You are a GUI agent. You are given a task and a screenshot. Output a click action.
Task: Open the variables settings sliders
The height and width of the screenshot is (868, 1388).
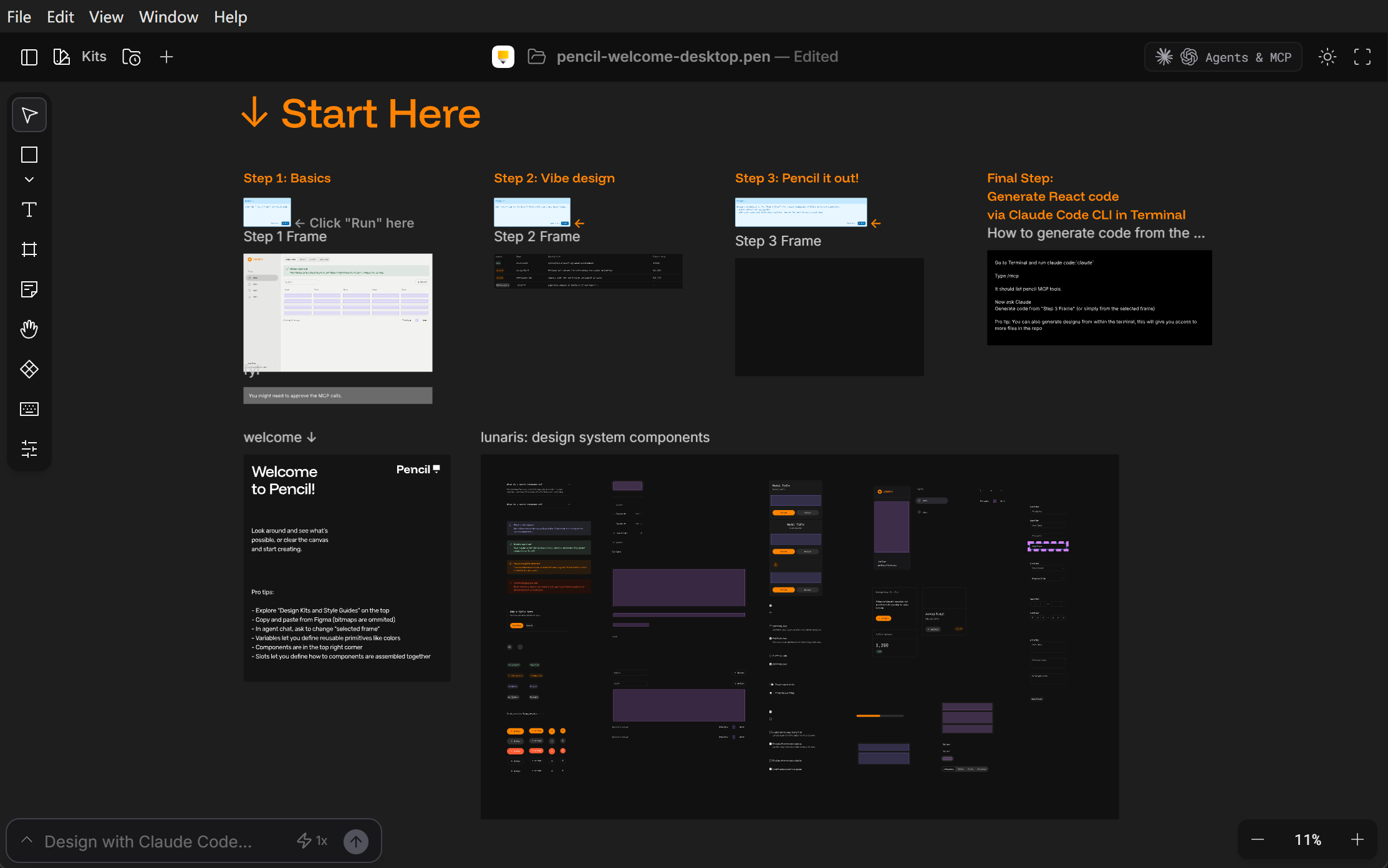(x=29, y=449)
